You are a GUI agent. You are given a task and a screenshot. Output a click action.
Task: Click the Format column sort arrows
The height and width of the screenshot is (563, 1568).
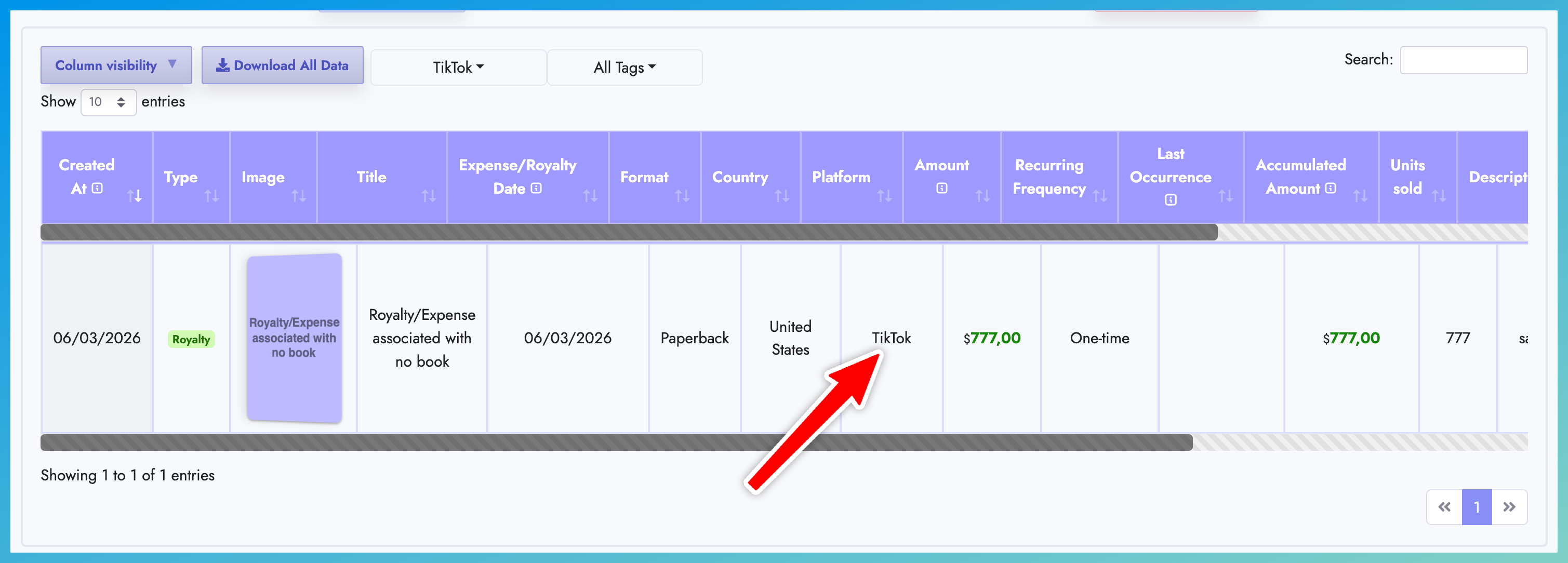tap(682, 196)
